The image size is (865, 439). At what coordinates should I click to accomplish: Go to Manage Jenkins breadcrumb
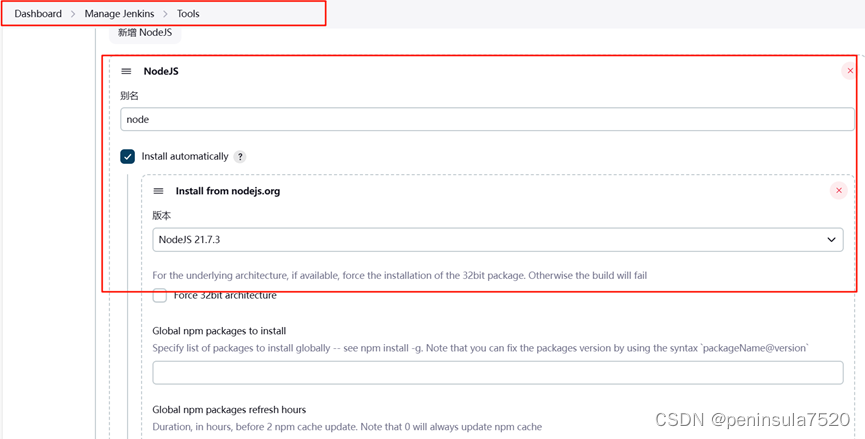pyautogui.click(x=119, y=14)
